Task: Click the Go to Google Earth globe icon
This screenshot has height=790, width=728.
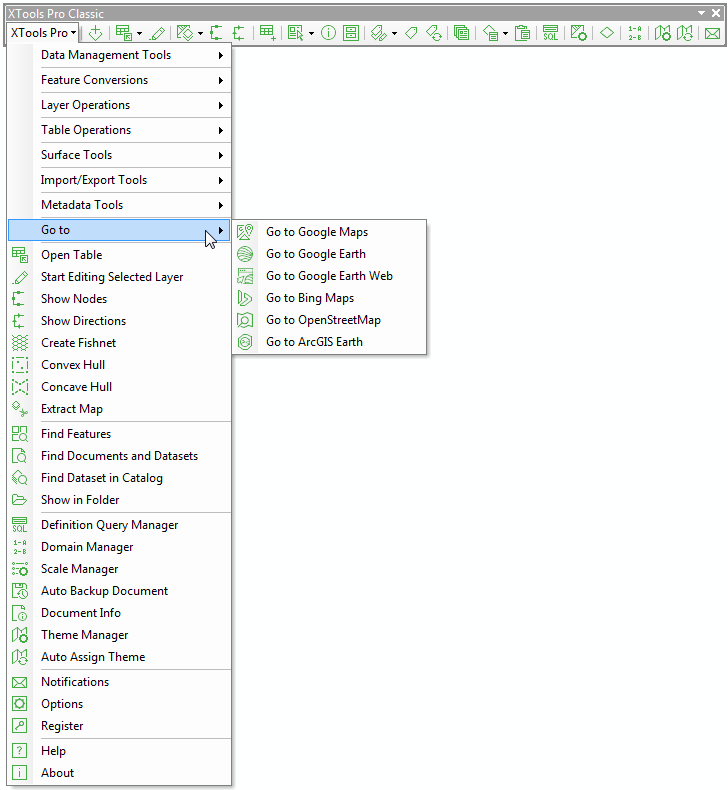Action: [245, 254]
